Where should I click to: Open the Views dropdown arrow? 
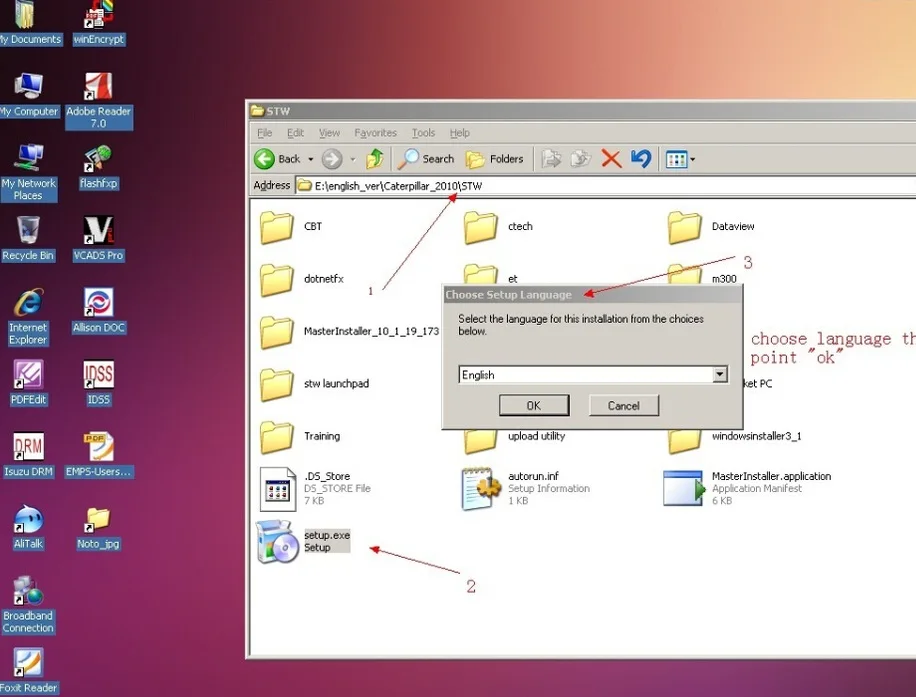click(692, 159)
